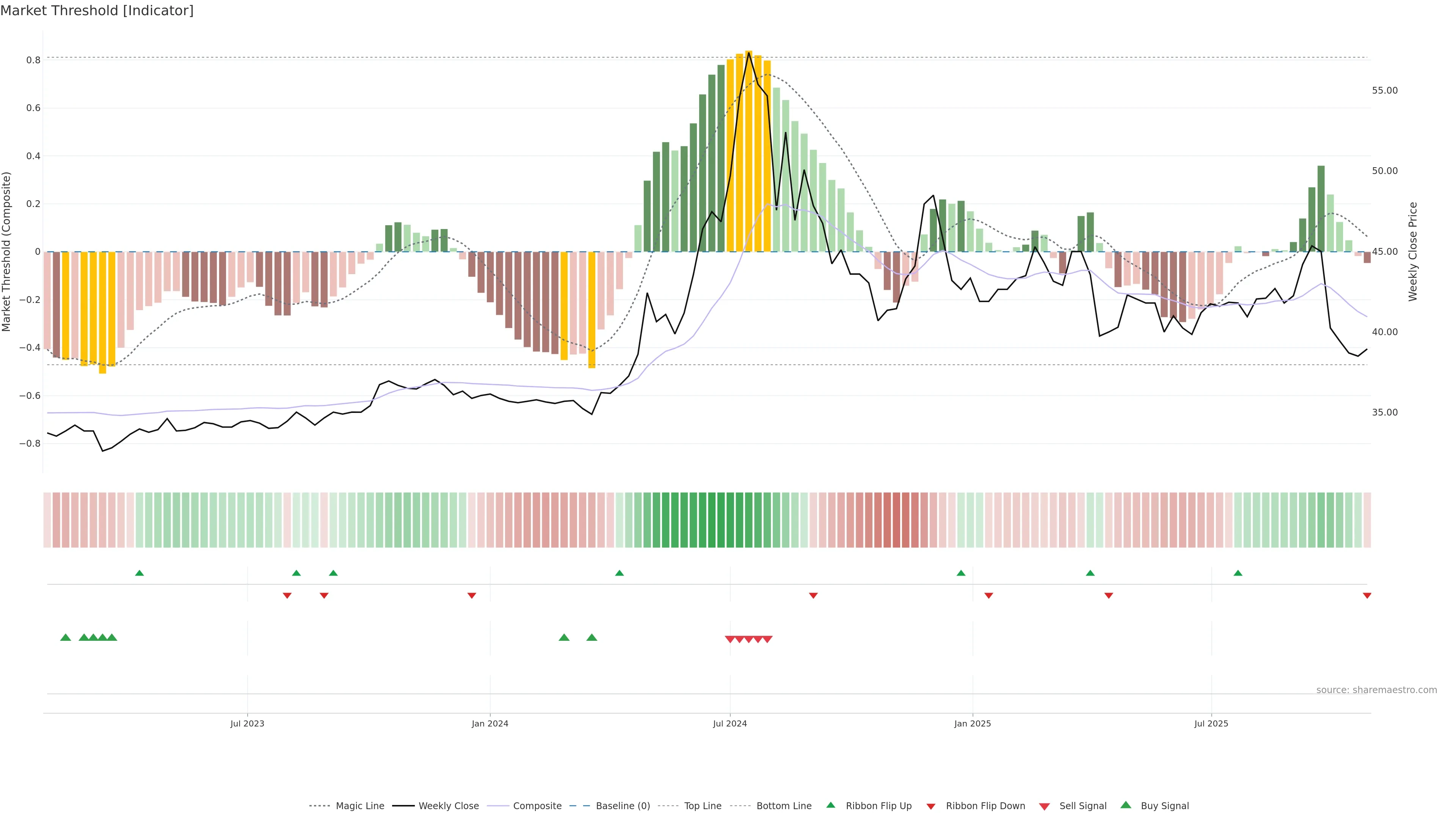Click the Jan 2024 x-axis label
The height and width of the screenshot is (819, 1456).
tap(490, 723)
